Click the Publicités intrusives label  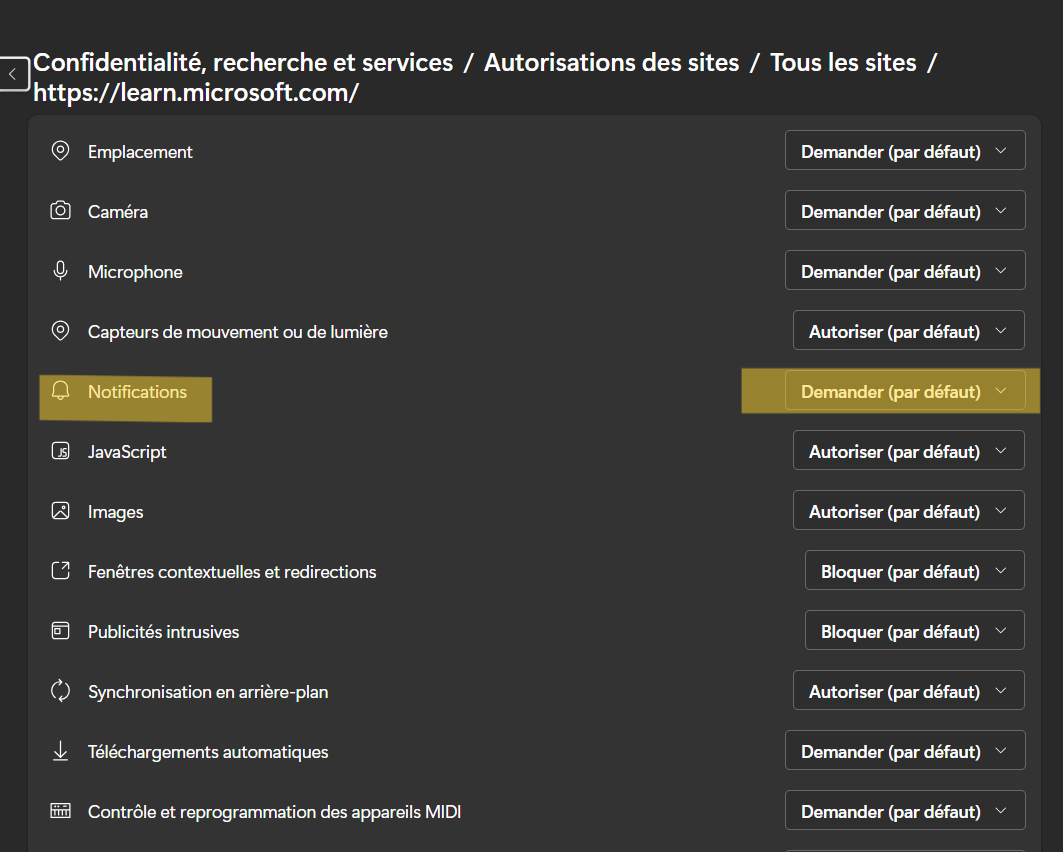coord(164,632)
